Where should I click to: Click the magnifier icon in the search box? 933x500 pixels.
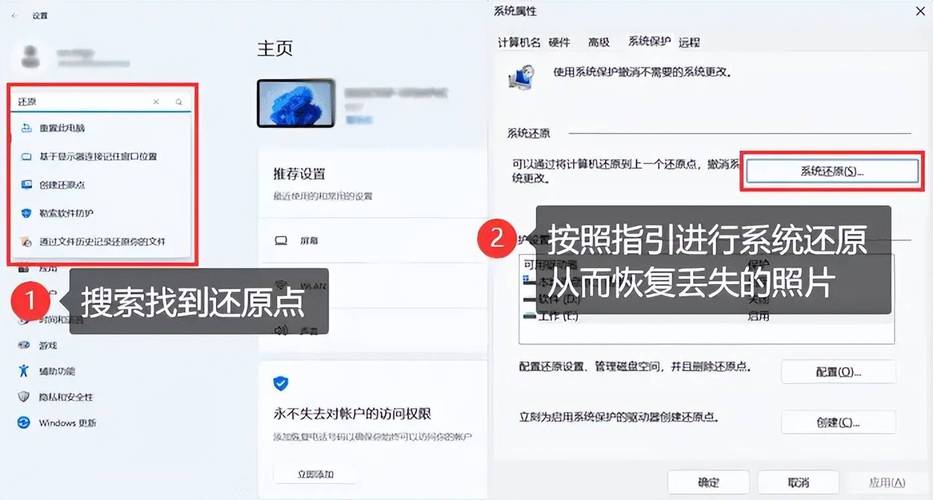pyautogui.click(x=179, y=102)
